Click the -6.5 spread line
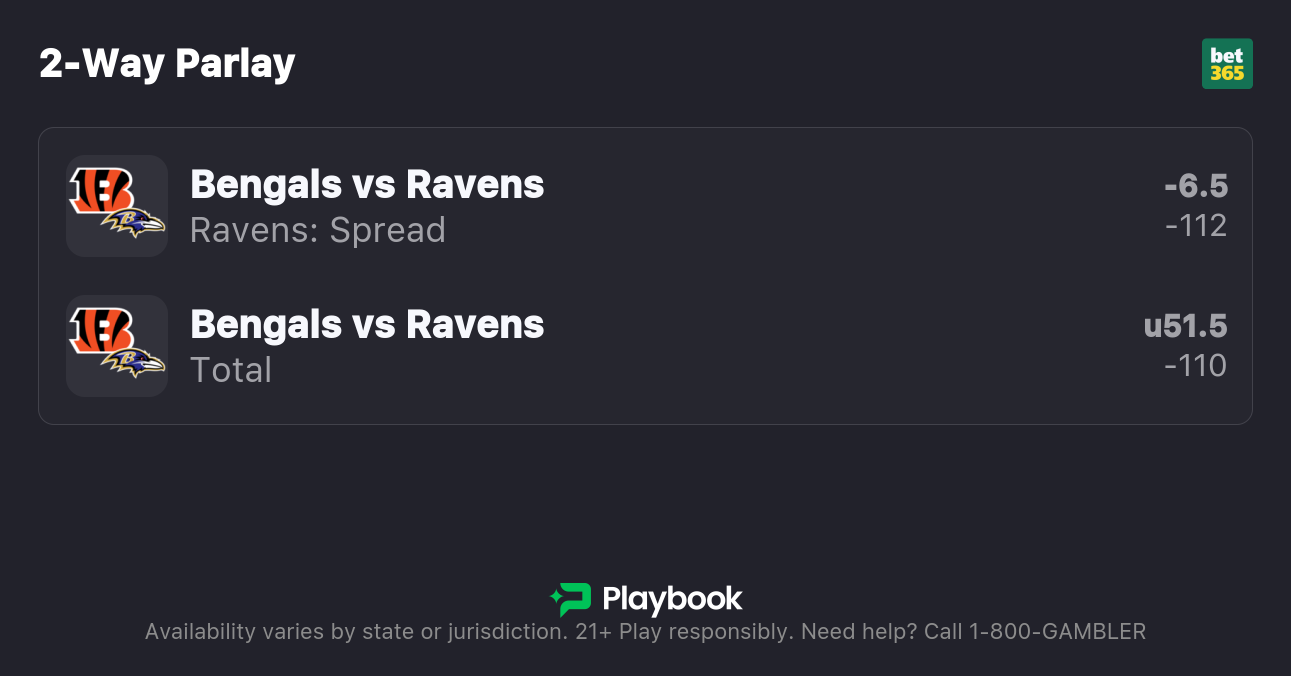Viewport: 1291px width, 676px height. click(x=1196, y=186)
